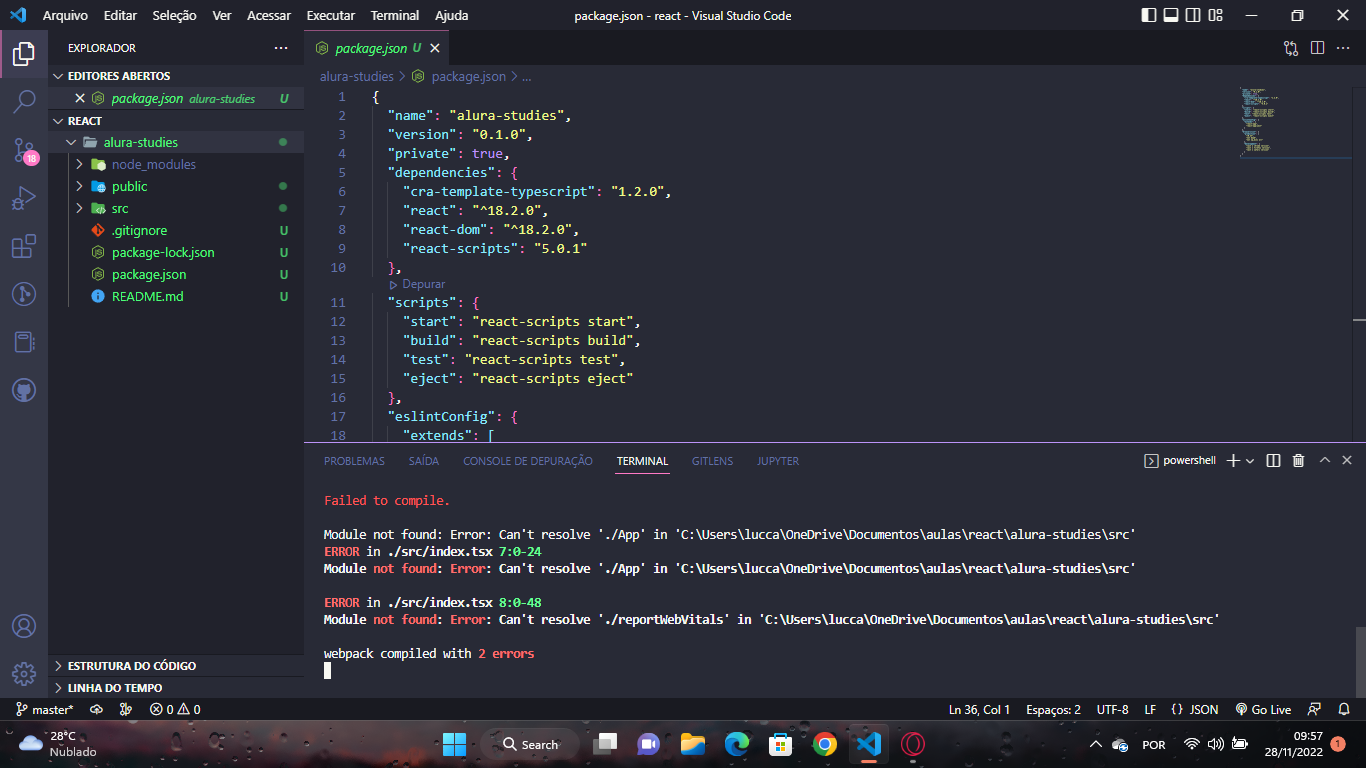Change encoding UTF-8 in status bar

click(1113, 710)
